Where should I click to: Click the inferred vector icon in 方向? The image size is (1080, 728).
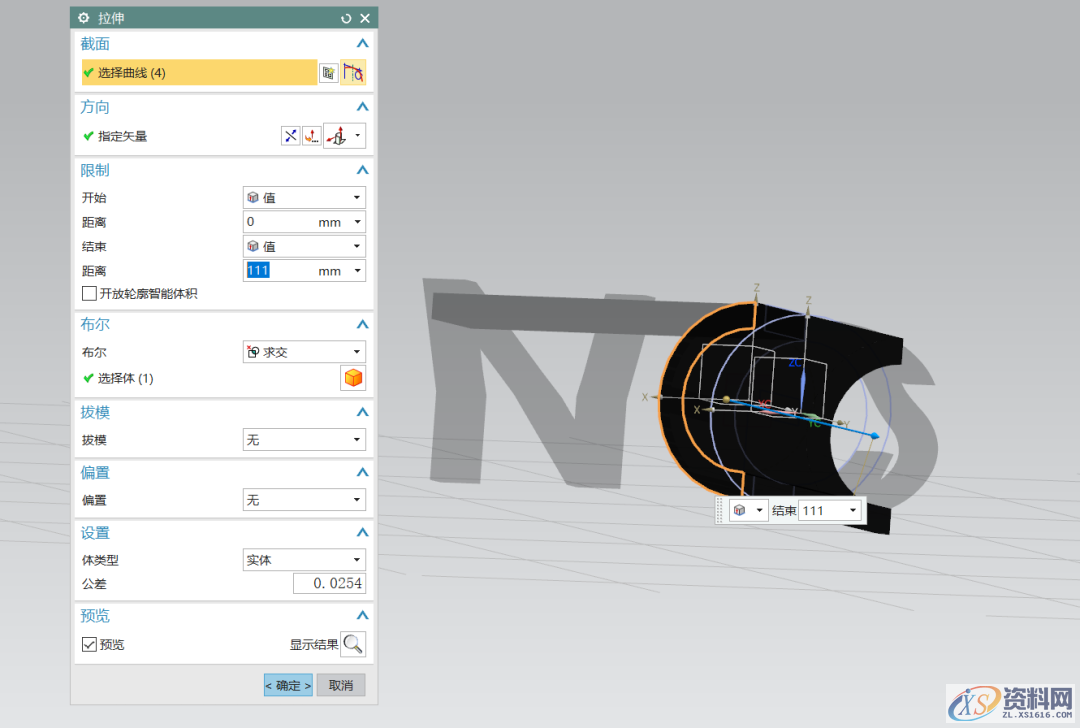[338, 136]
